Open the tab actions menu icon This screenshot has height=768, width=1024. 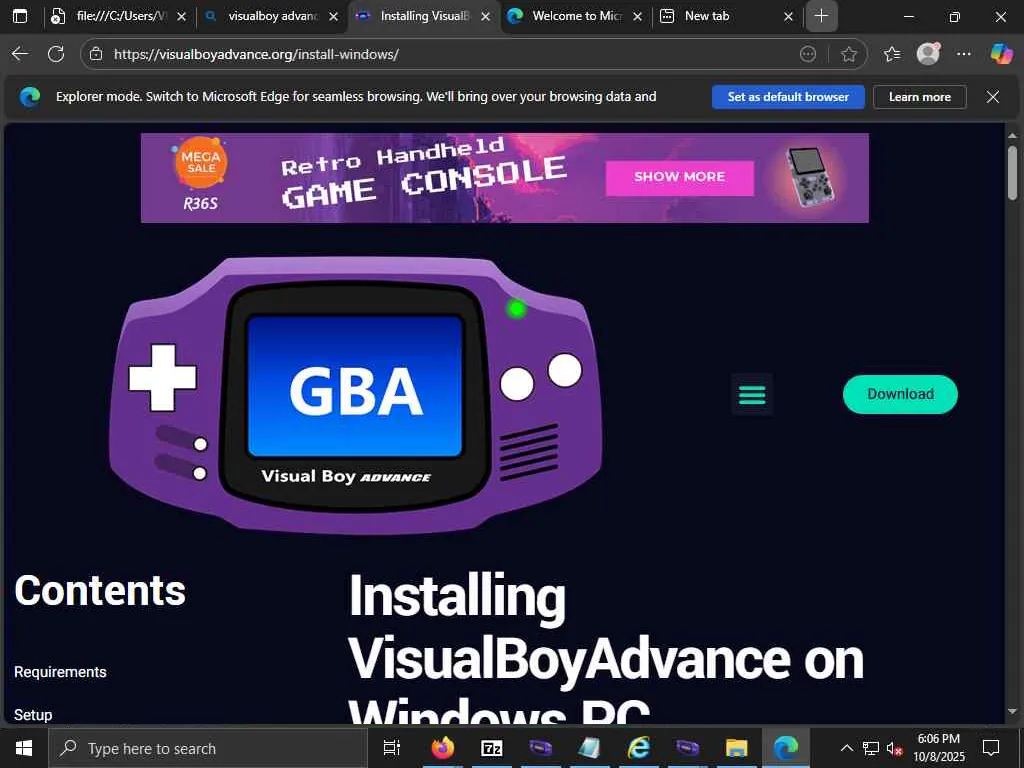[x=20, y=16]
